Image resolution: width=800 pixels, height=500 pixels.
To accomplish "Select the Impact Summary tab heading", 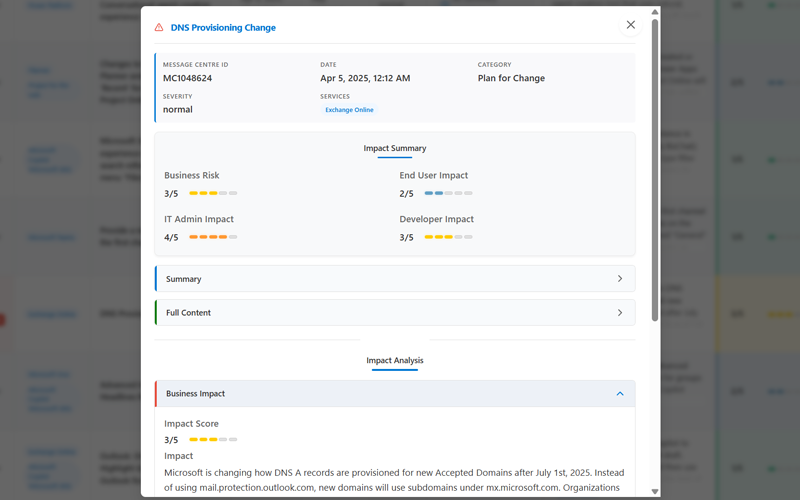I will tap(395, 148).
